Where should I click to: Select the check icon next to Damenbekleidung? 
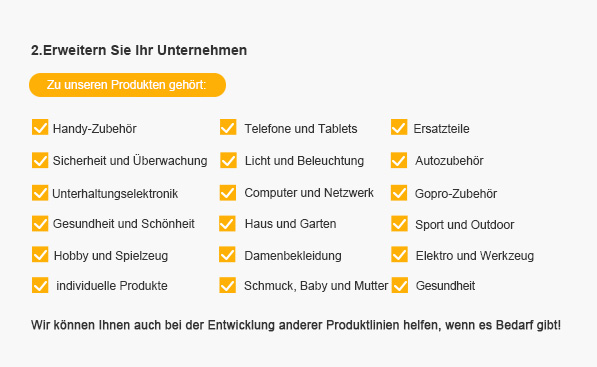(x=227, y=254)
